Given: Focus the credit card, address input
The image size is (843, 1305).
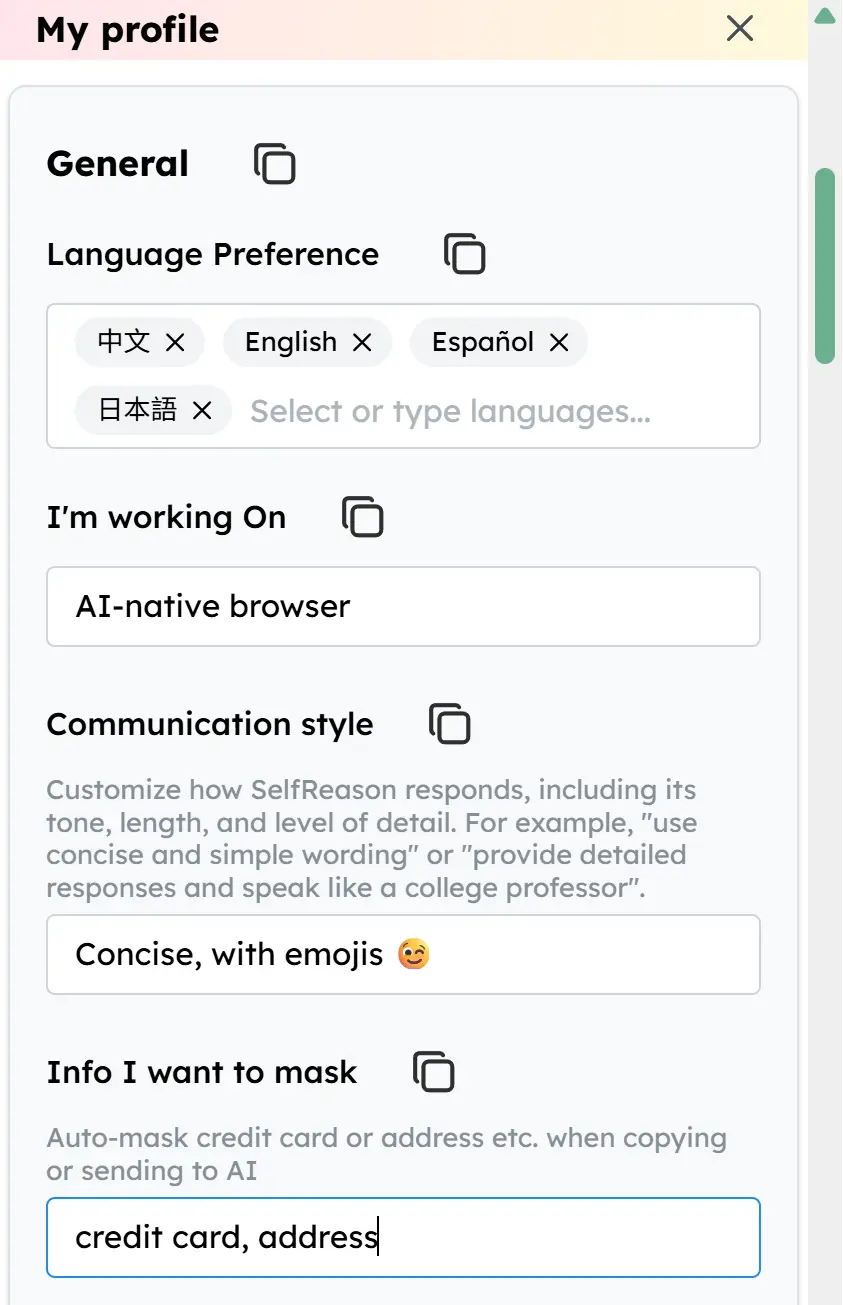Looking at the screenshot, I should pyautogui.click(x=404, y=1238).
